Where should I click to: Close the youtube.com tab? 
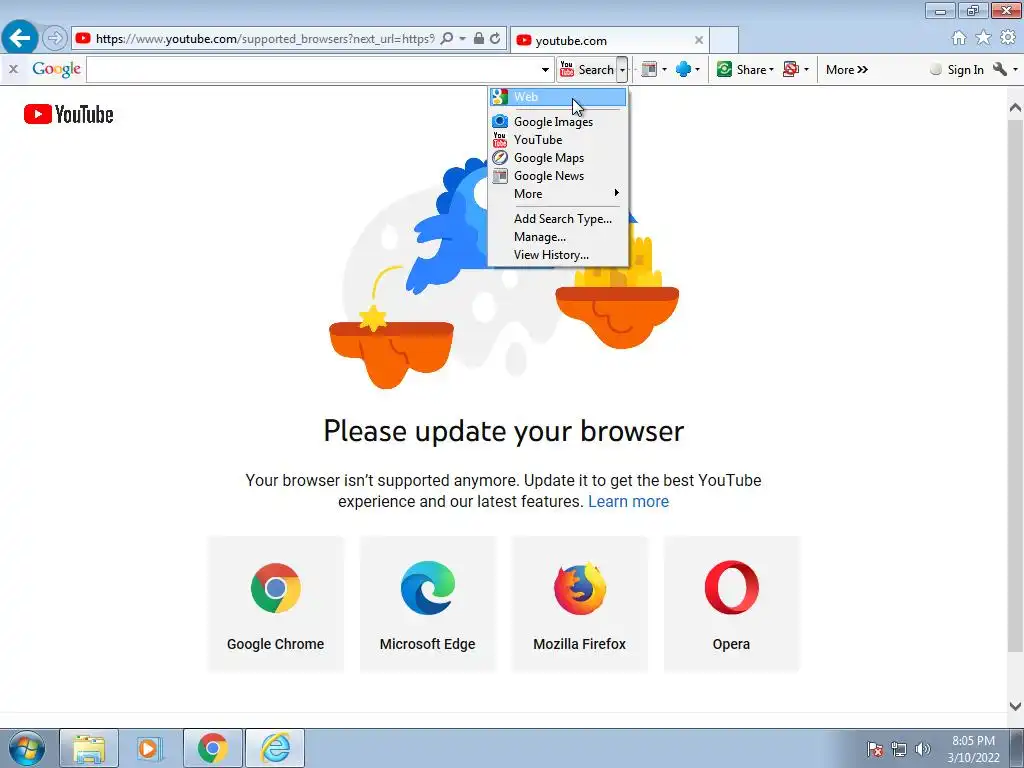tap(699, 40)
